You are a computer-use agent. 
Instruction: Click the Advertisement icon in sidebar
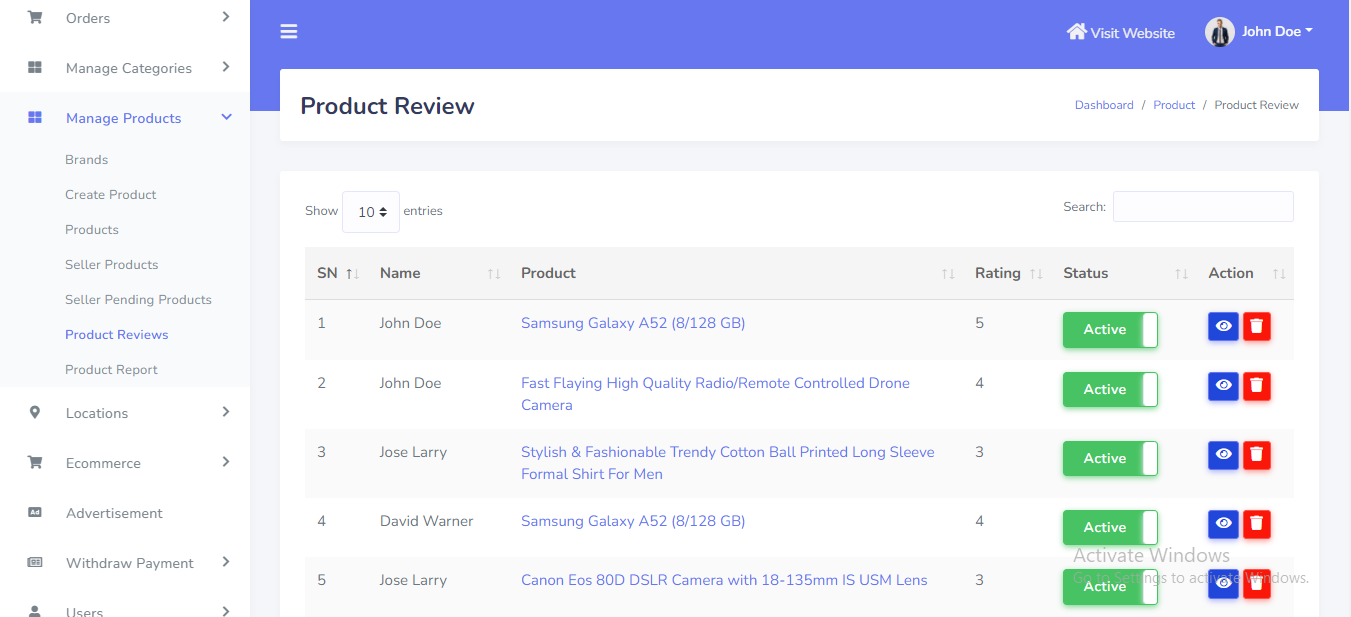[35, 513]
